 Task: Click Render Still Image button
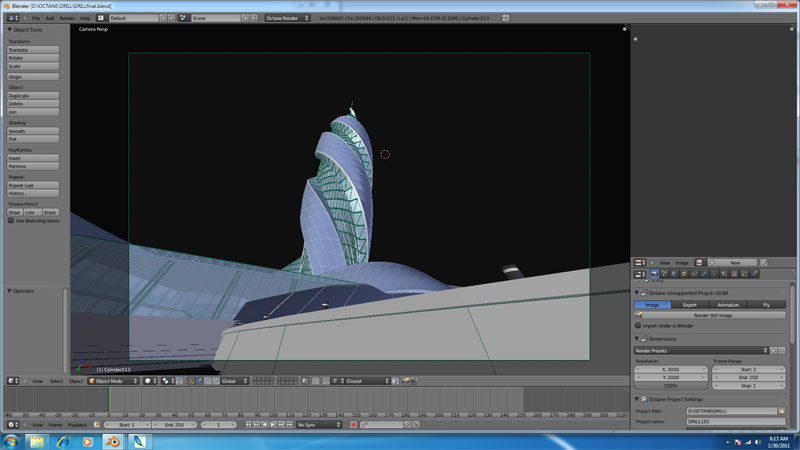click(710, 315)
